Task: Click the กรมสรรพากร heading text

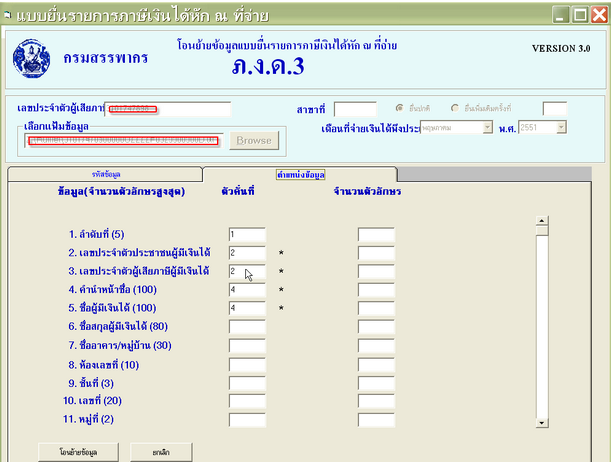Action: click(106, 58)
